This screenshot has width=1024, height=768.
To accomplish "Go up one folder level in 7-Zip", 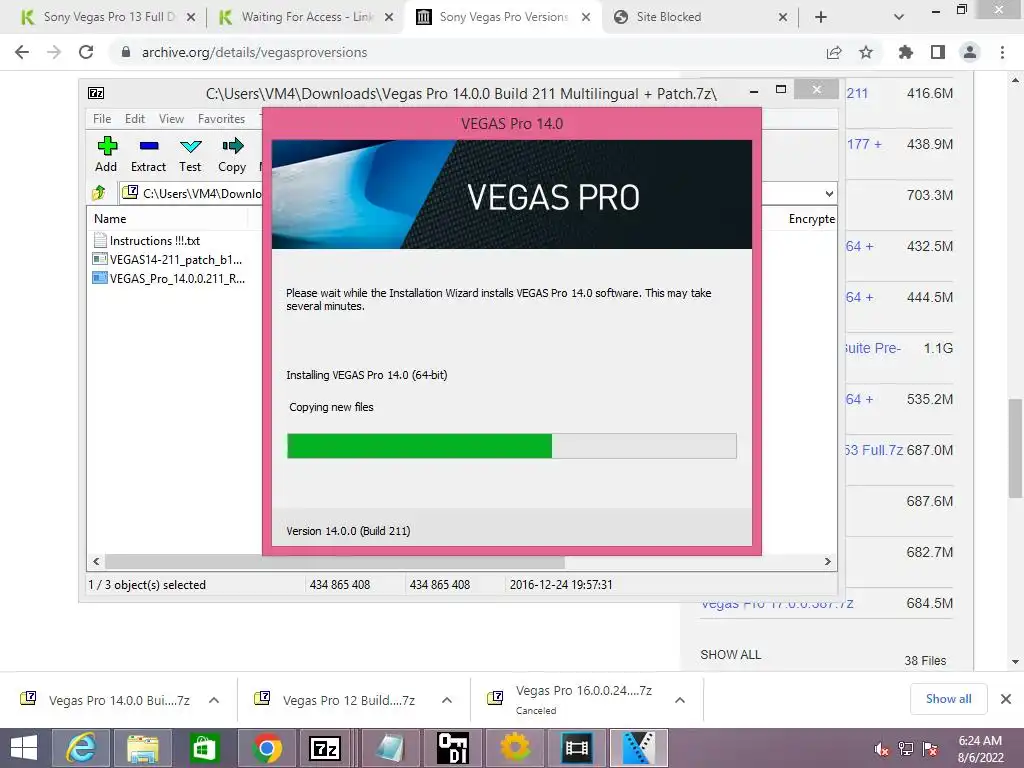I will [99, 193].
